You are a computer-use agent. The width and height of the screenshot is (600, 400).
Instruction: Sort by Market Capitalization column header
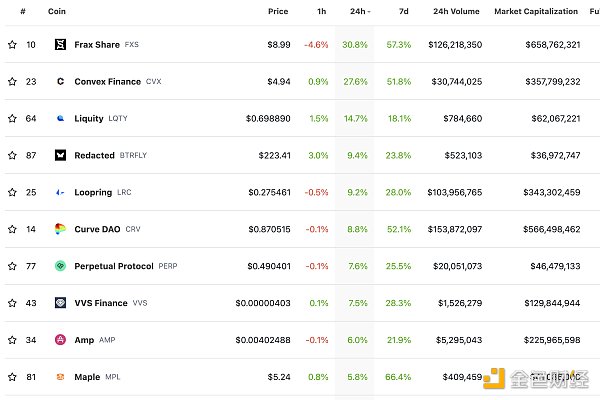[x=536, y=11]
